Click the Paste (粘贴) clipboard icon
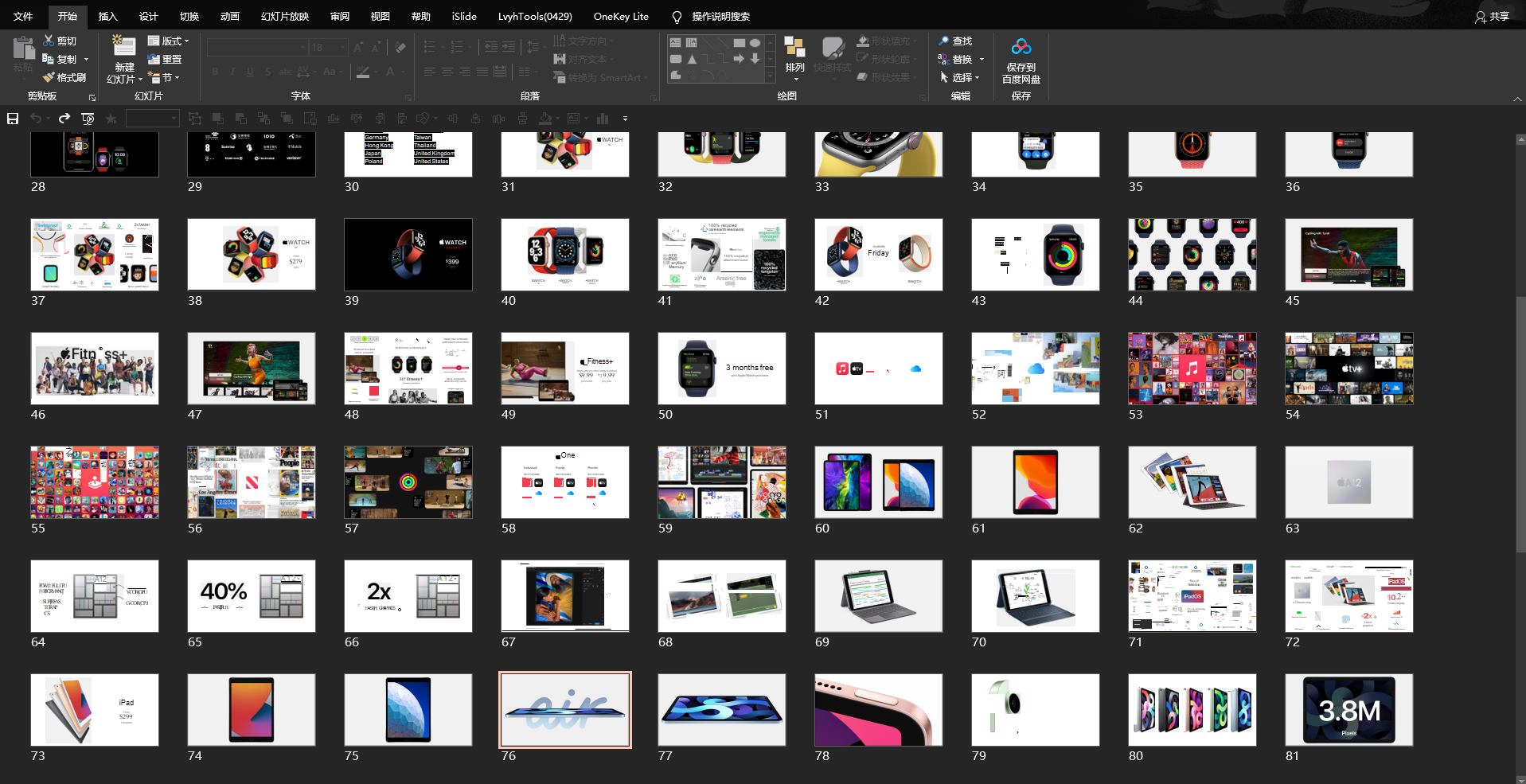Image resolution: width=1526 pixels, height=784 pixels. coord(23,49)
